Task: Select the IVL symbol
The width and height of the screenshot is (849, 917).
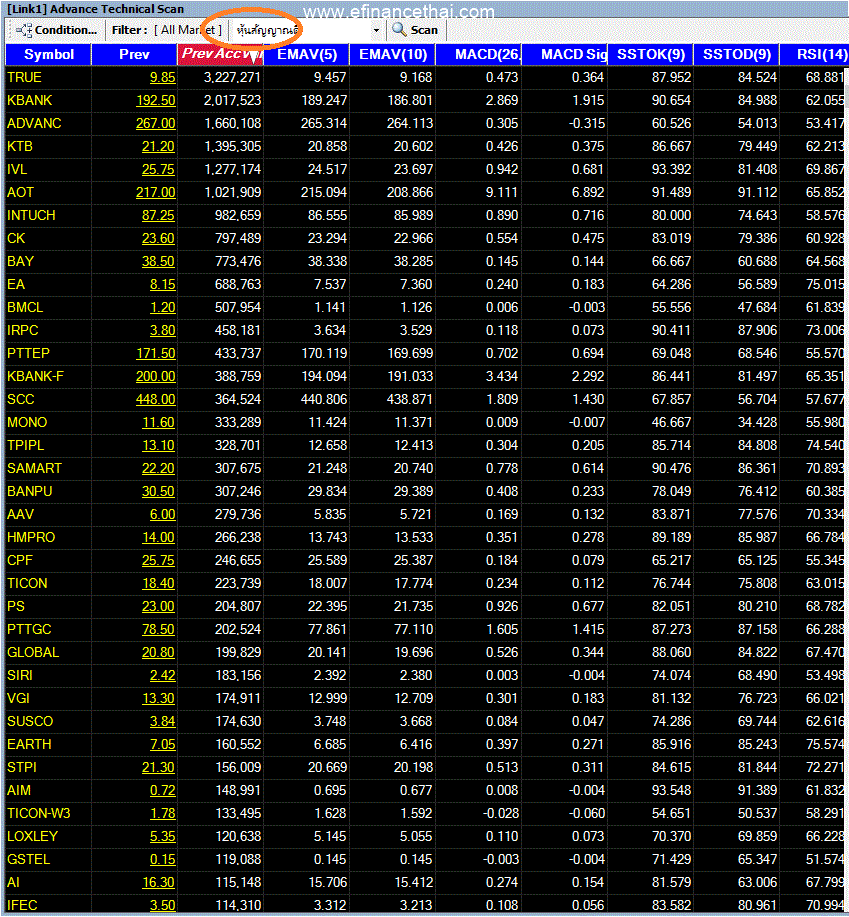Action: coord(17,169)
